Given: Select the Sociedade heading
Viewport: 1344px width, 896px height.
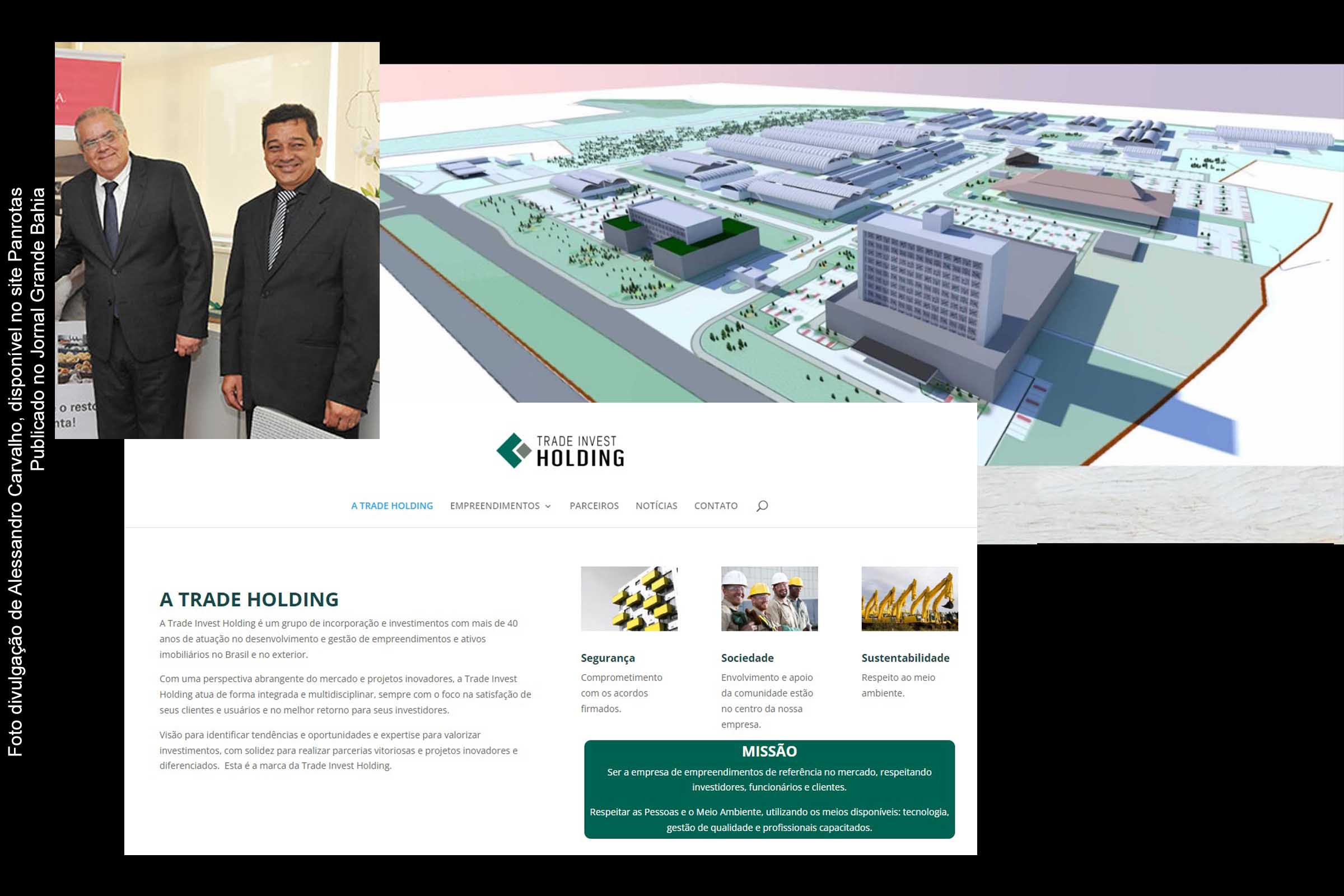Looking at the screenshot, I should coord(747,657).
